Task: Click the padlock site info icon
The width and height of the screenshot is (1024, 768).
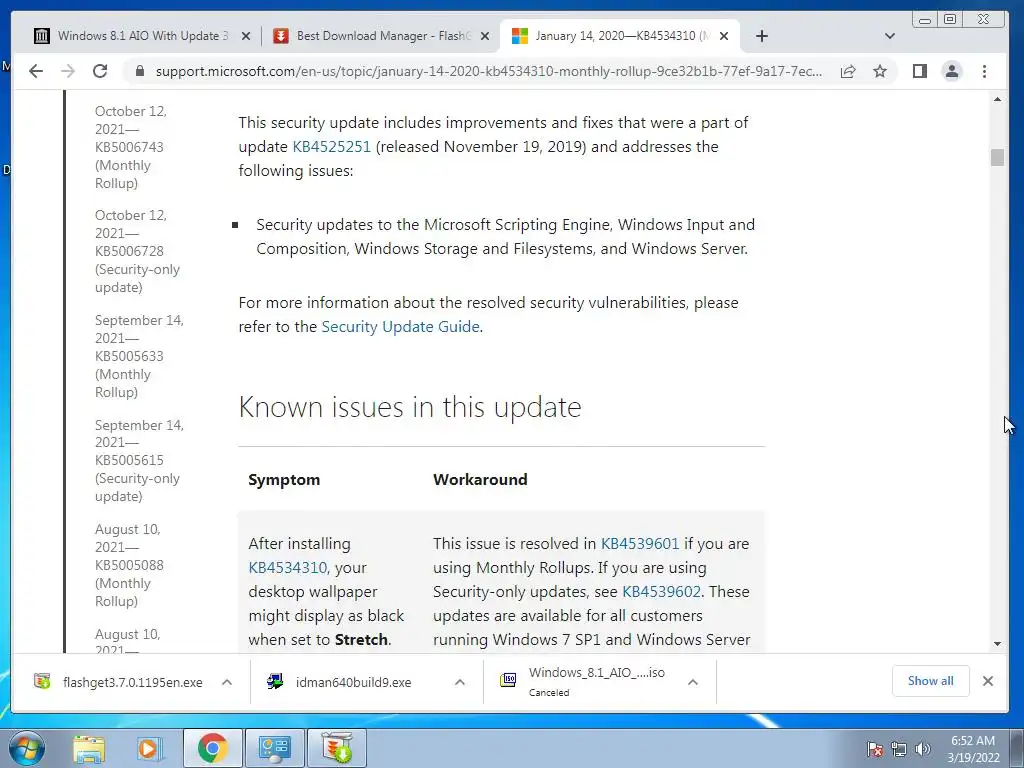Action: [x=139, y=71]
